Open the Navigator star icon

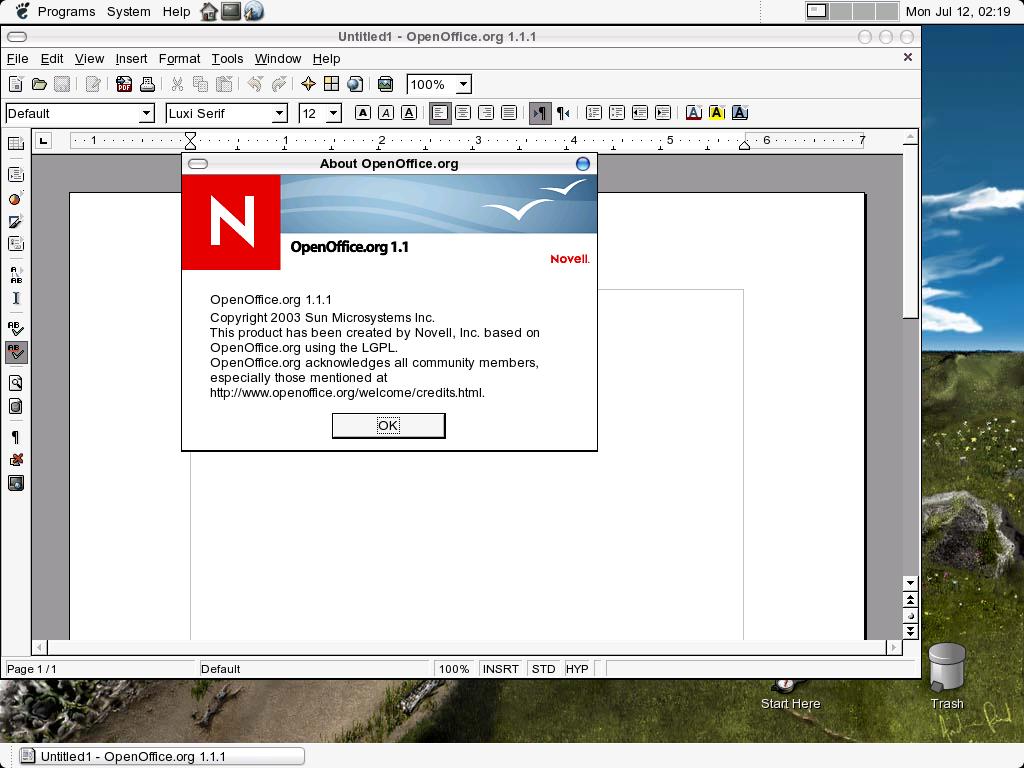click(x=308, y=84)
